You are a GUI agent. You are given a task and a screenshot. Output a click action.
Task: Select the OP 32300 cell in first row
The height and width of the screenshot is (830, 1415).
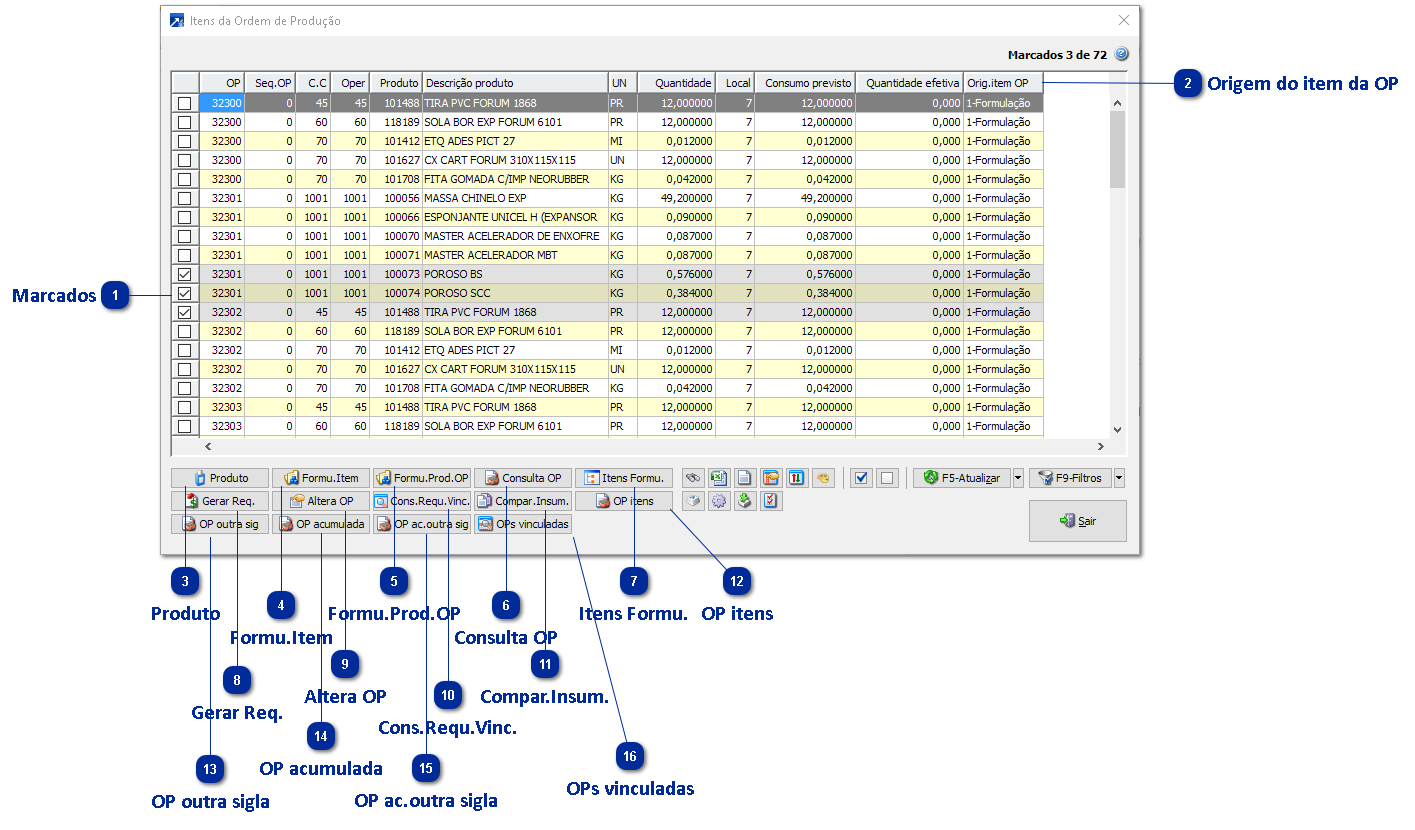tap(222, 103)
